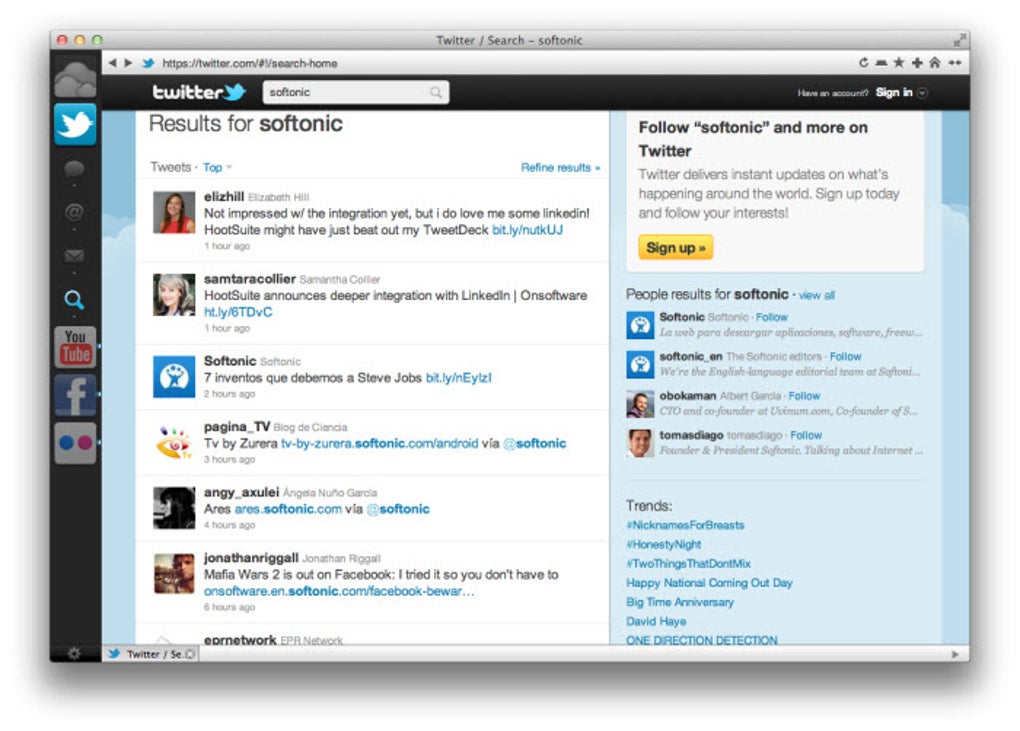
Task: Open the onsoftware.en.softonic.com link
Action: pos(339,591)
